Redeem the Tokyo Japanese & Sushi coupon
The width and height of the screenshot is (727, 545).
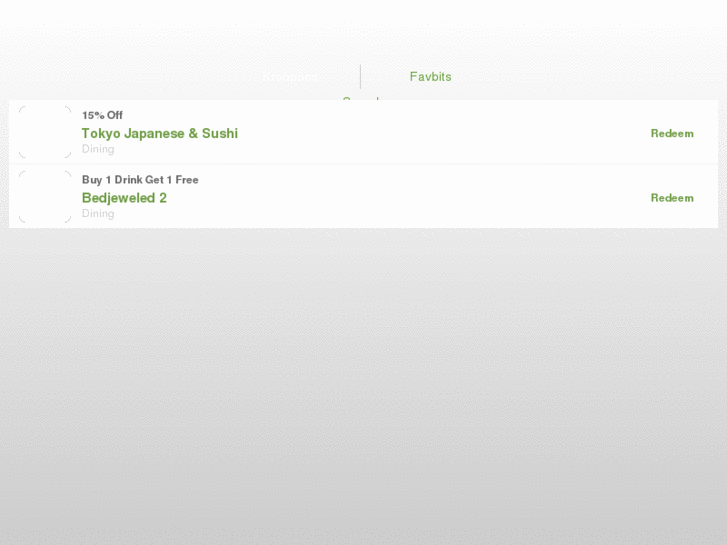pyautogui.click(x=672, y=134)
